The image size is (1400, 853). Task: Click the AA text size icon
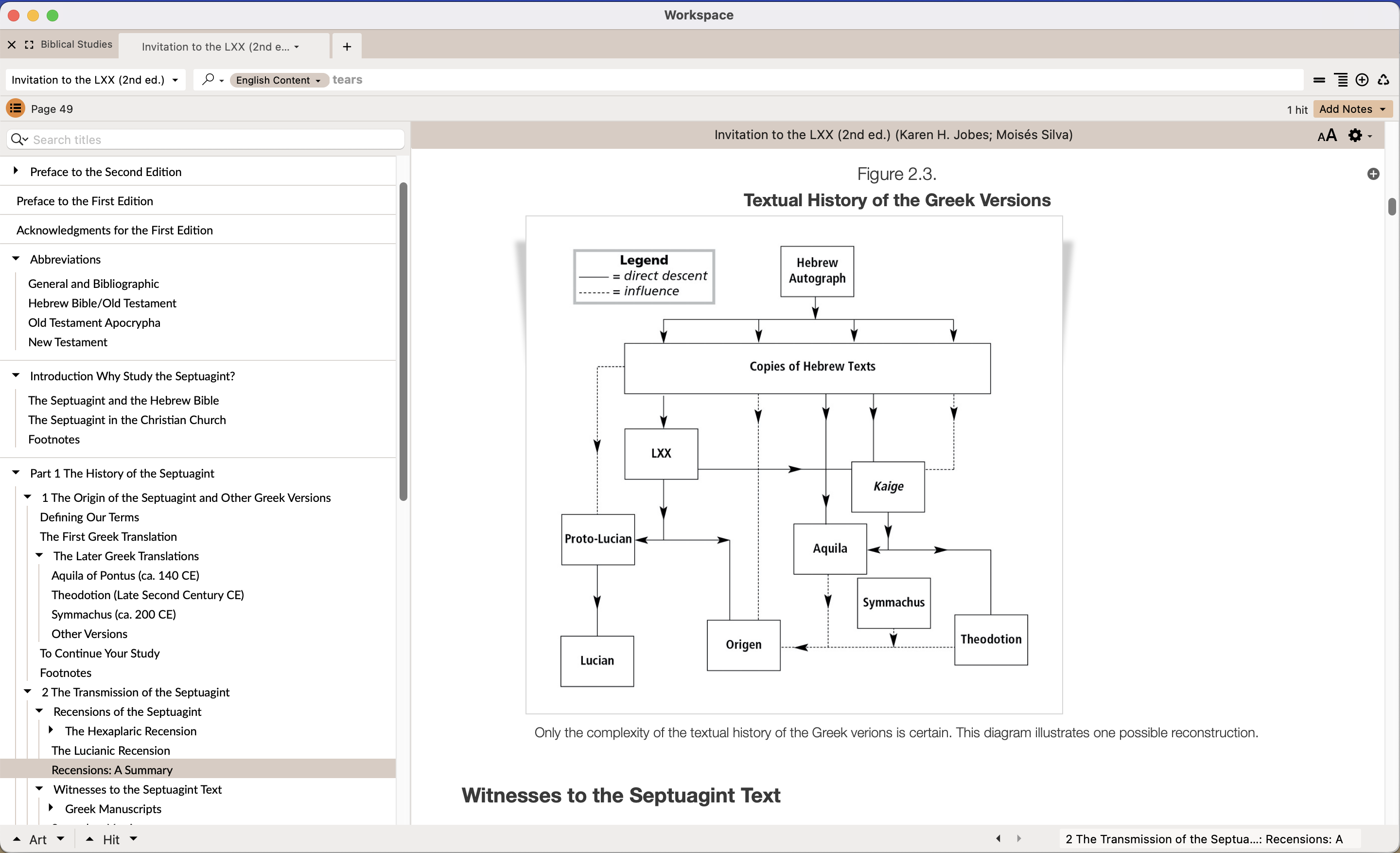tap(1327, 135)
